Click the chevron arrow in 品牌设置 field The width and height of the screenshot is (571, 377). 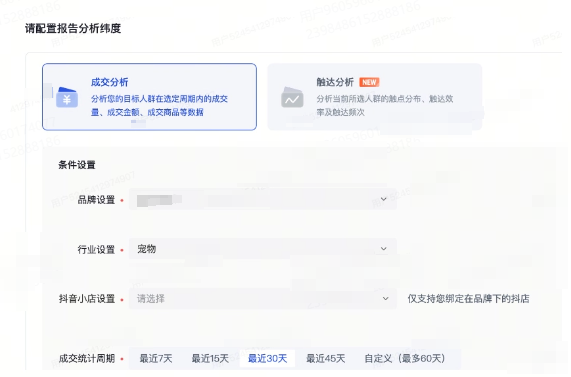tap(383, 199)
